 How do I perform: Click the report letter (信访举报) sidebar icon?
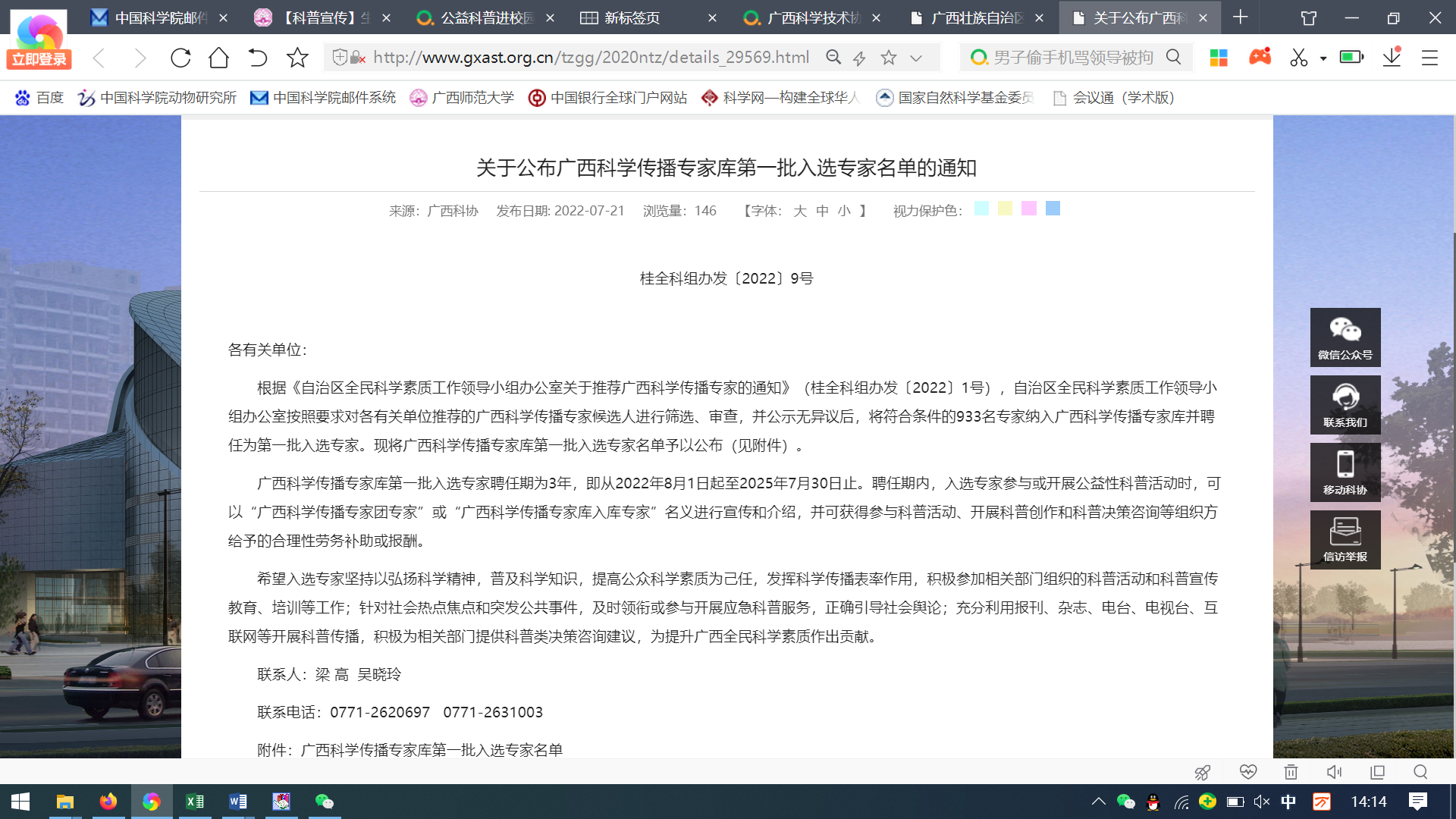[x=1345, y=539]
